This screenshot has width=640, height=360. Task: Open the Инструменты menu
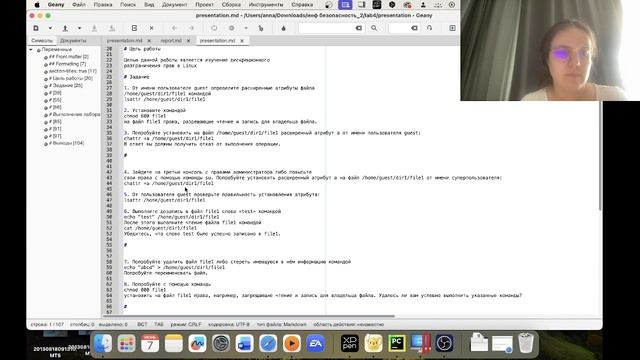tap(266, 5)
